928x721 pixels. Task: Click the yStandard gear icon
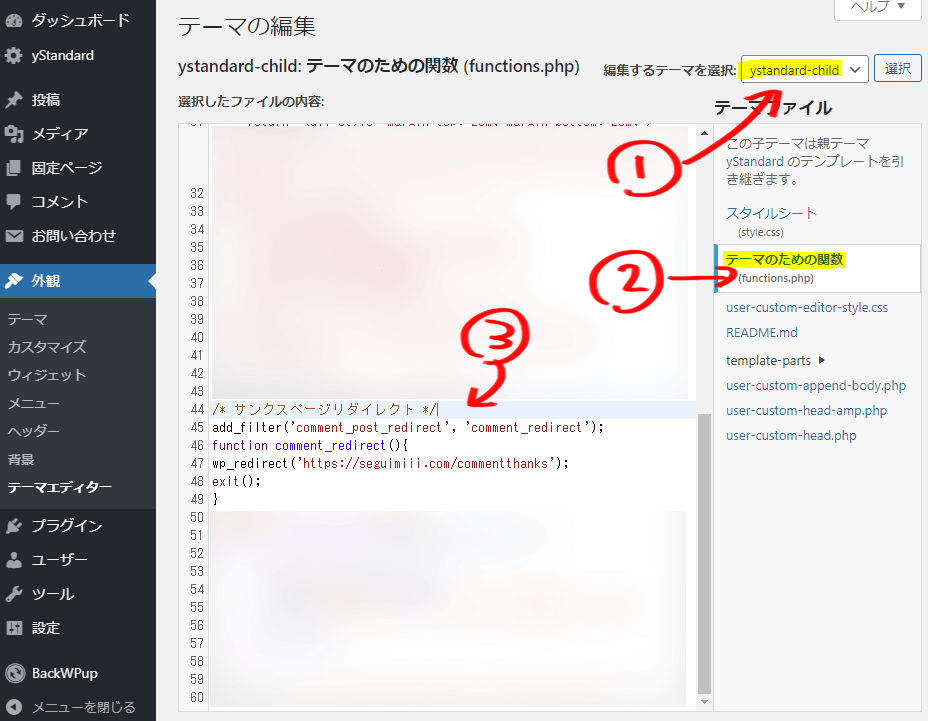(14, 56)
